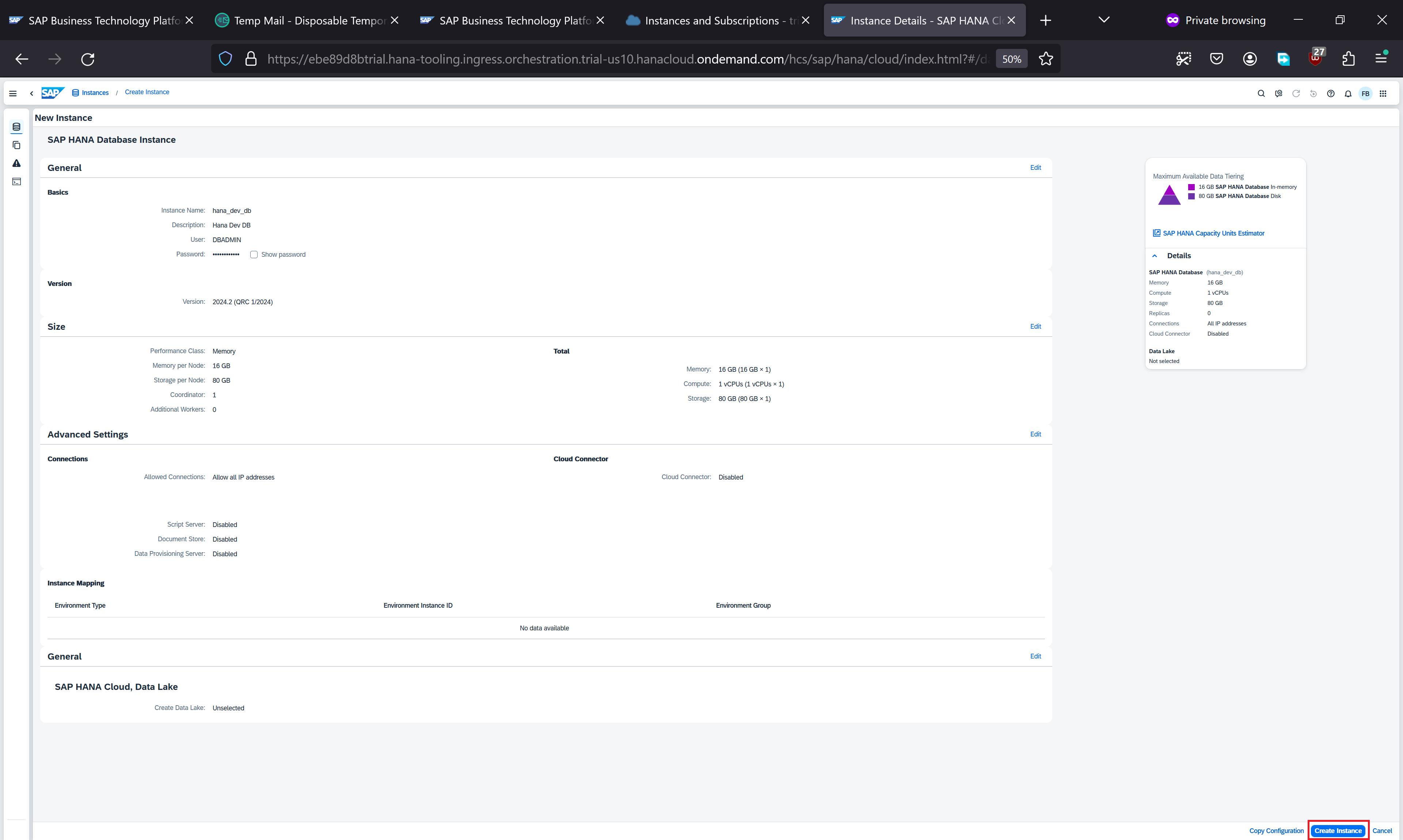Viewport: 1403px width, 840px height.
Task: Click the browser URL address field
Action: 623,59
